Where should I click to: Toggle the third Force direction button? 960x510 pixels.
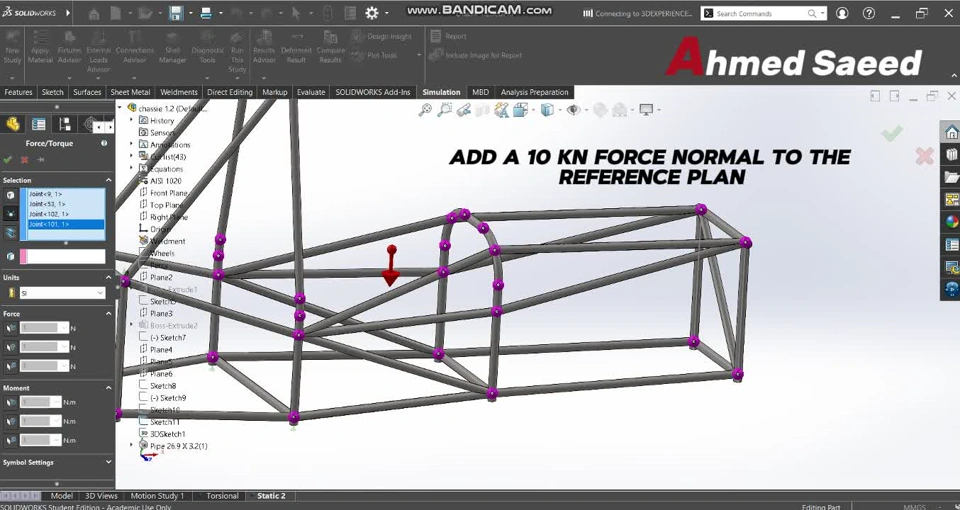10,366
